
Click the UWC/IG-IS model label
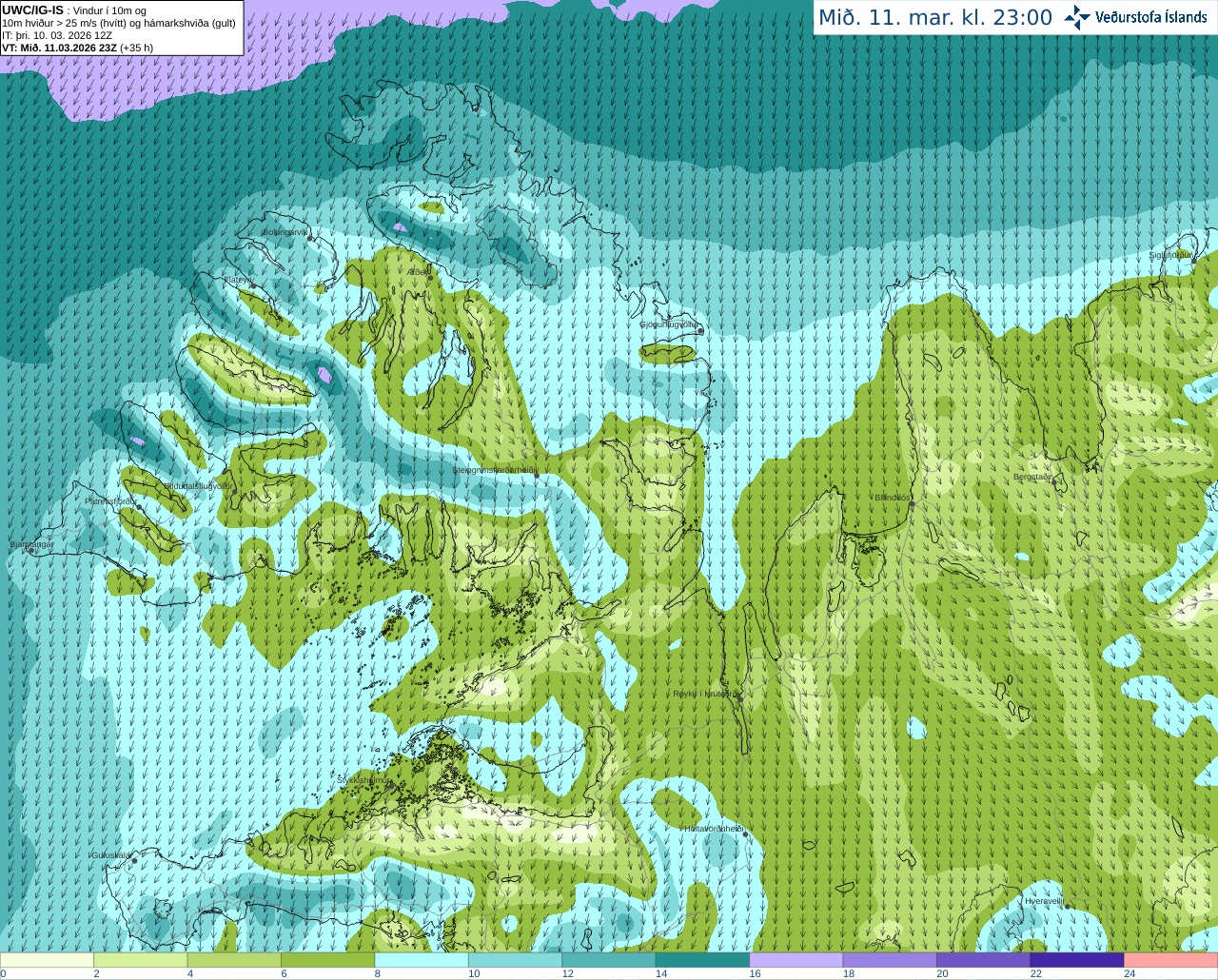tap(31, 10)
